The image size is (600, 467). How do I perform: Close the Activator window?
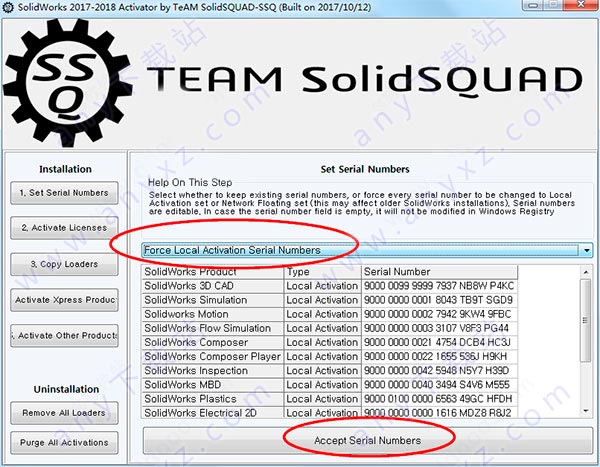coord(581,5)
